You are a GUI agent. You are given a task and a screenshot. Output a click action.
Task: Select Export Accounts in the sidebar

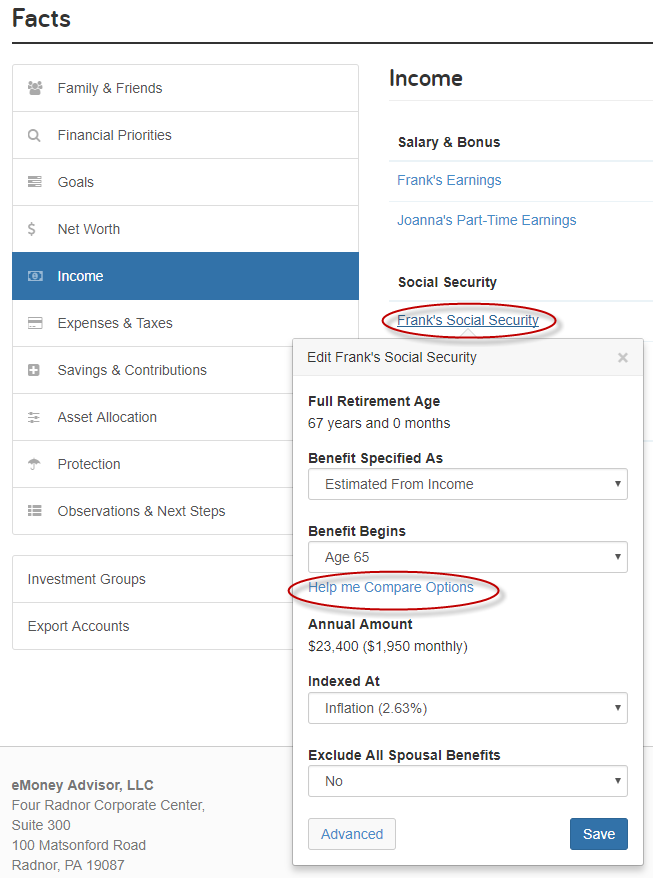[153, 626]
